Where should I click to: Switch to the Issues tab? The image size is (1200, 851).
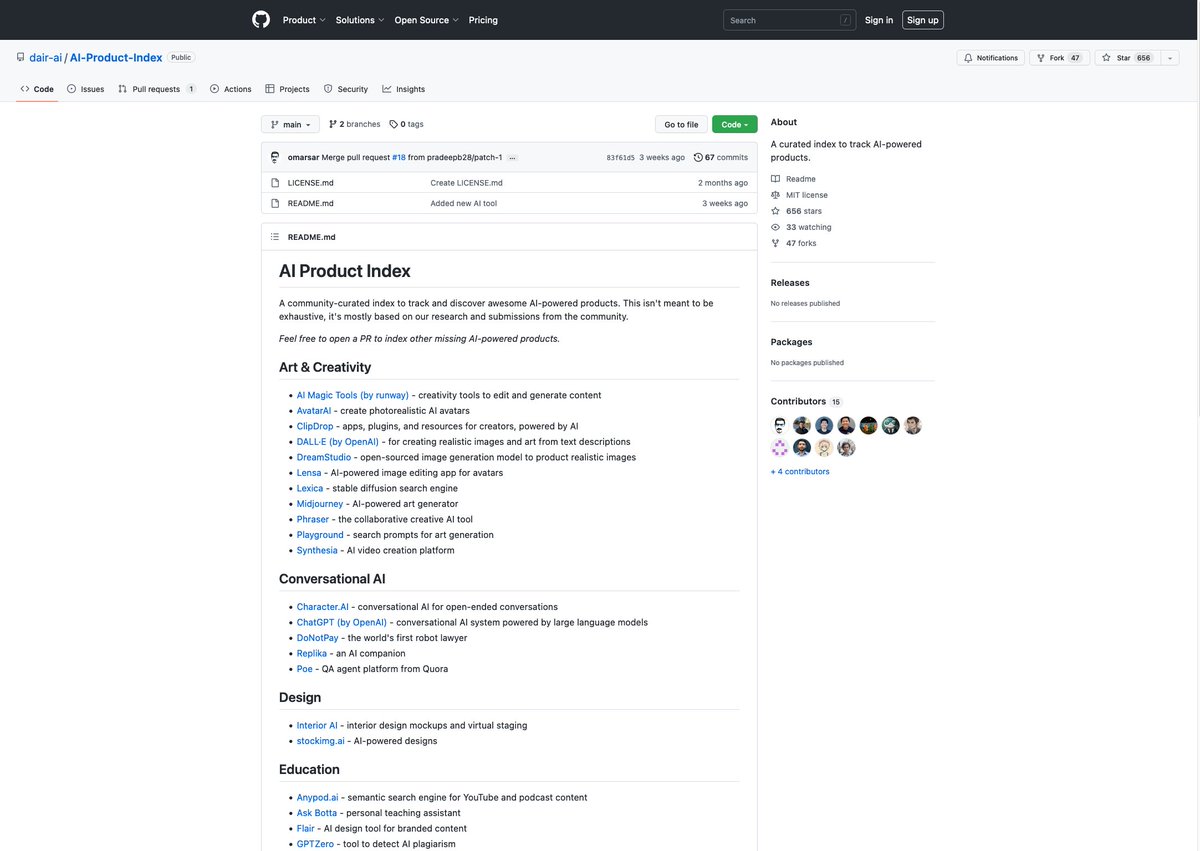click(85, 89)
